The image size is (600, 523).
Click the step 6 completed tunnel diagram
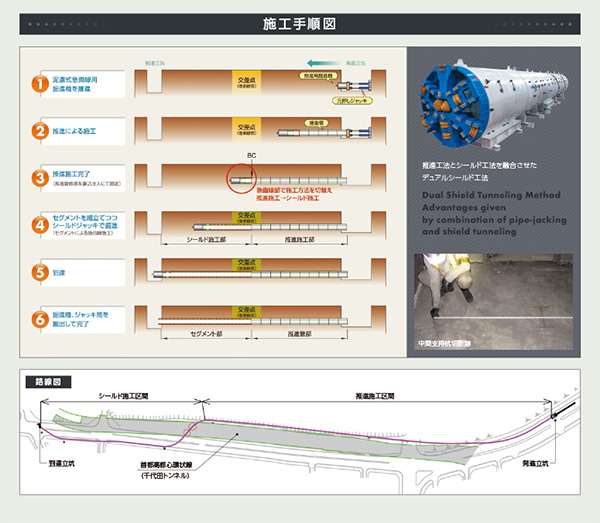coord(260,322)
